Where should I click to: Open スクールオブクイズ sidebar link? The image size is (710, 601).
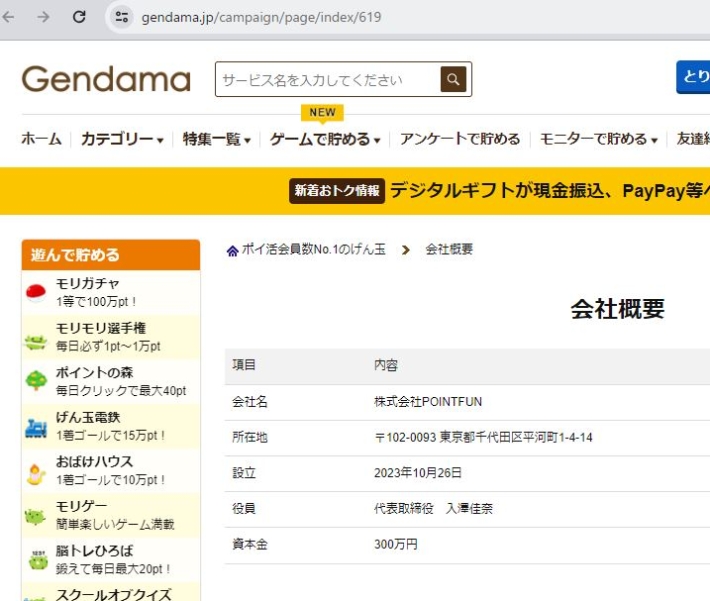click(x=111, y=592)
